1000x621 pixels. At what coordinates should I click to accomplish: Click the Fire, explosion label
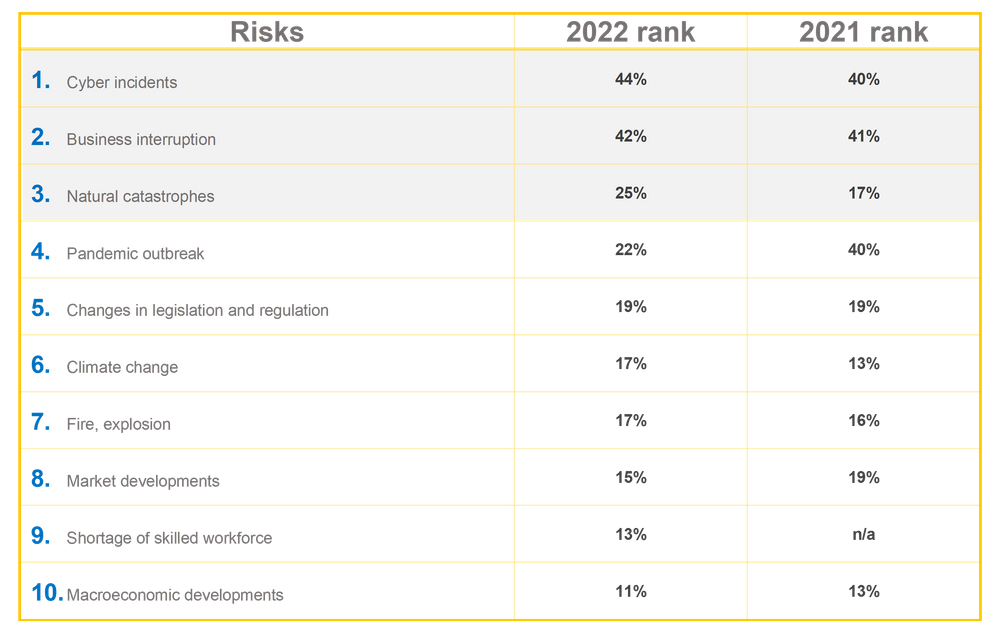pos(119,425)
